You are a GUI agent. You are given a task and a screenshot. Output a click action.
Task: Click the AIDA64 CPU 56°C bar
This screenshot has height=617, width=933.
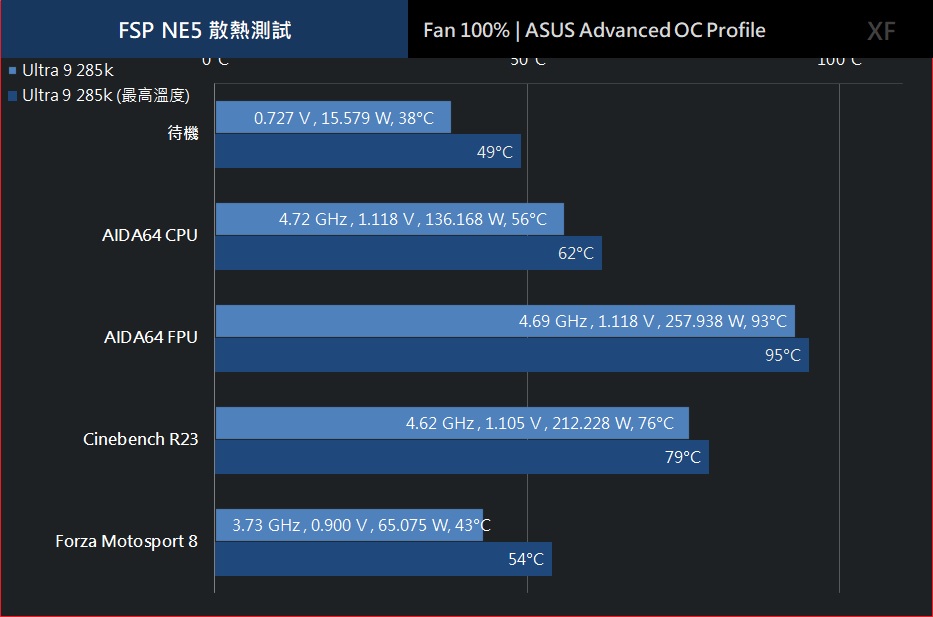[x=390, y=219]
